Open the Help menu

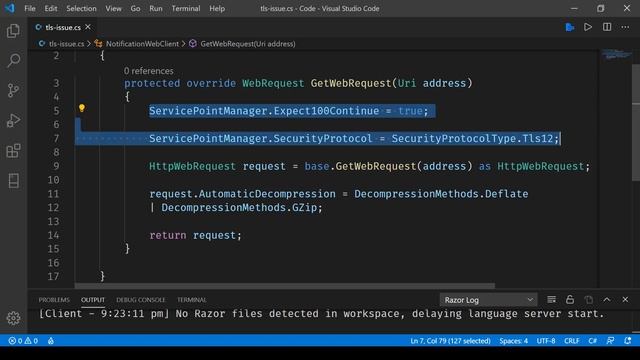[217, 8]
